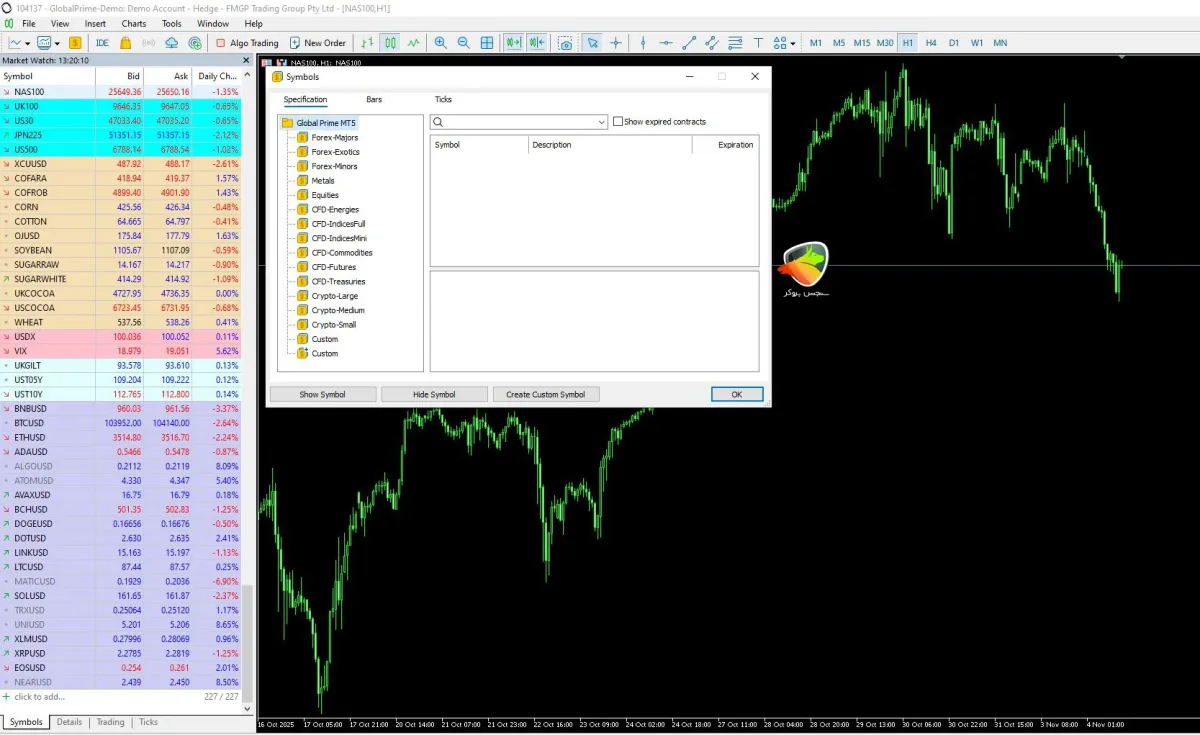Open the Insert menu
The width and height of the screenshot is (1200, 735).
tap(95, 23)
